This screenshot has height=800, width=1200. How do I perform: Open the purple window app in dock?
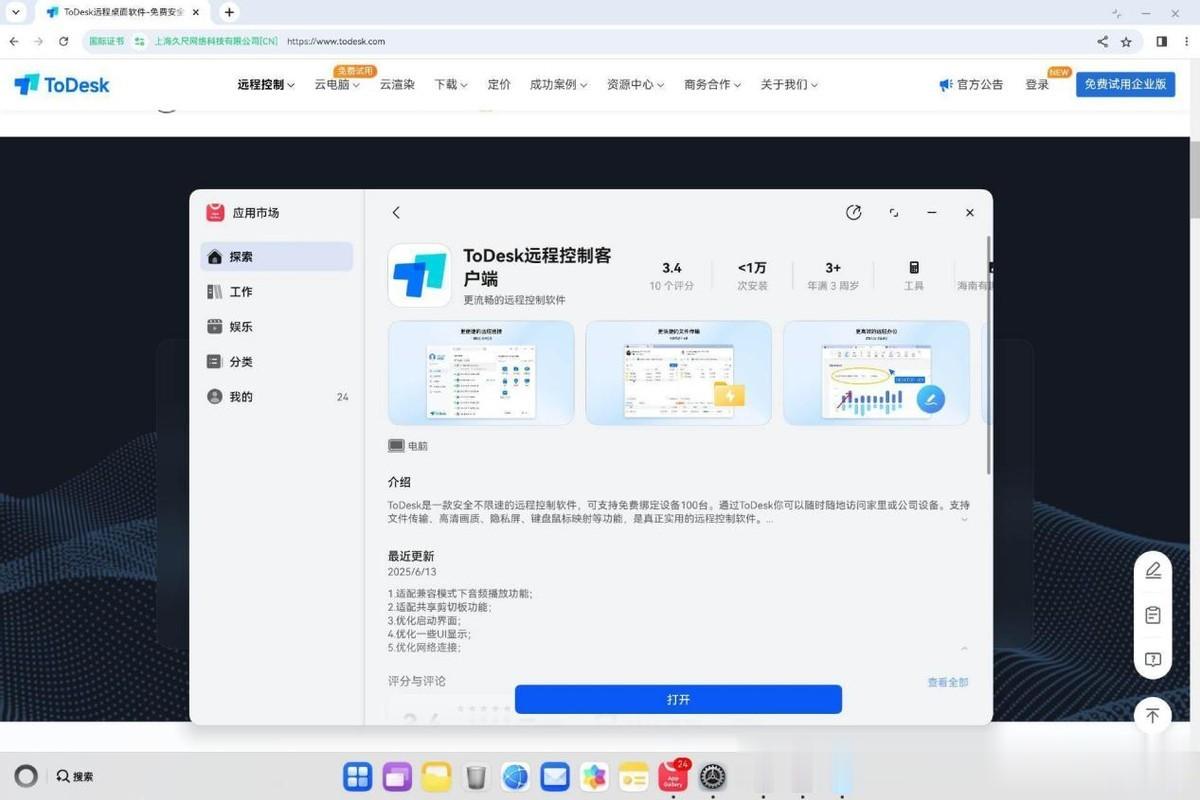pos(397,776)
